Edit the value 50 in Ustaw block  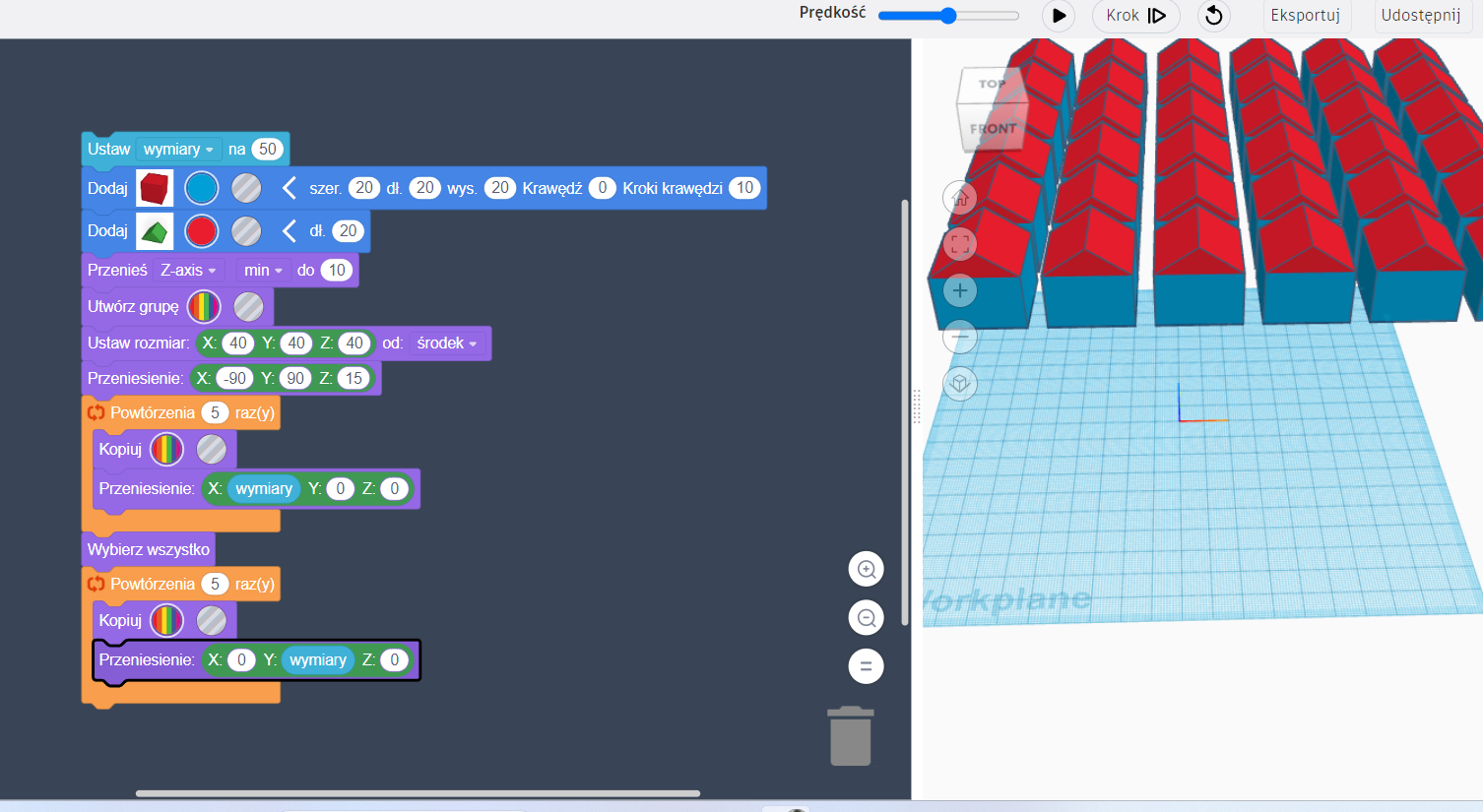(268, 150)
